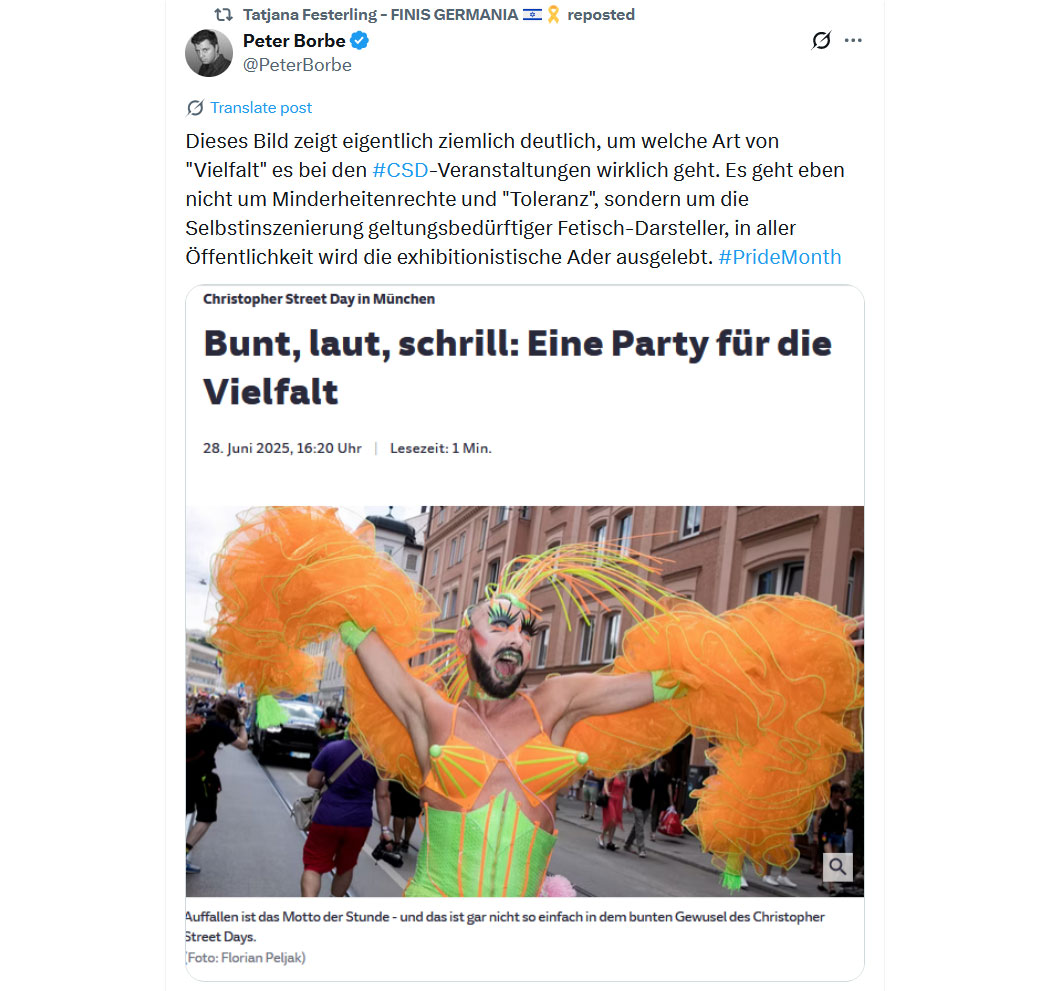Image resolution: width=1050 pixels, height=991 pixels.
Task: Click the Israel flag emoji in reposter name
Action: tap(532, 14)
